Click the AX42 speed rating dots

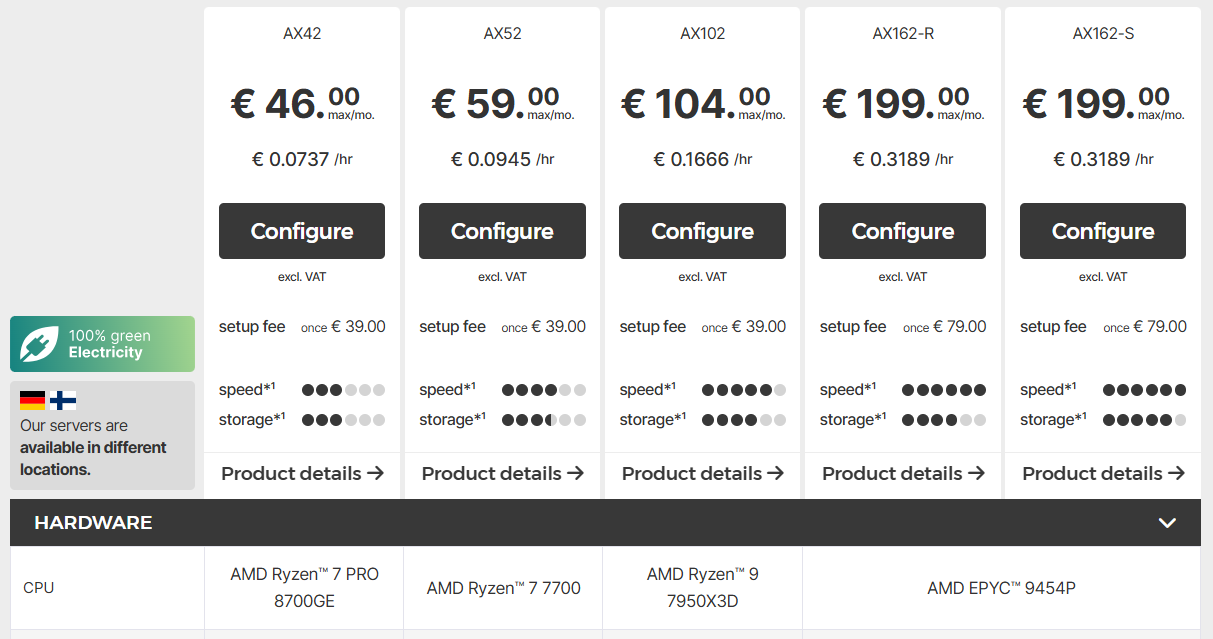(343, 390)
